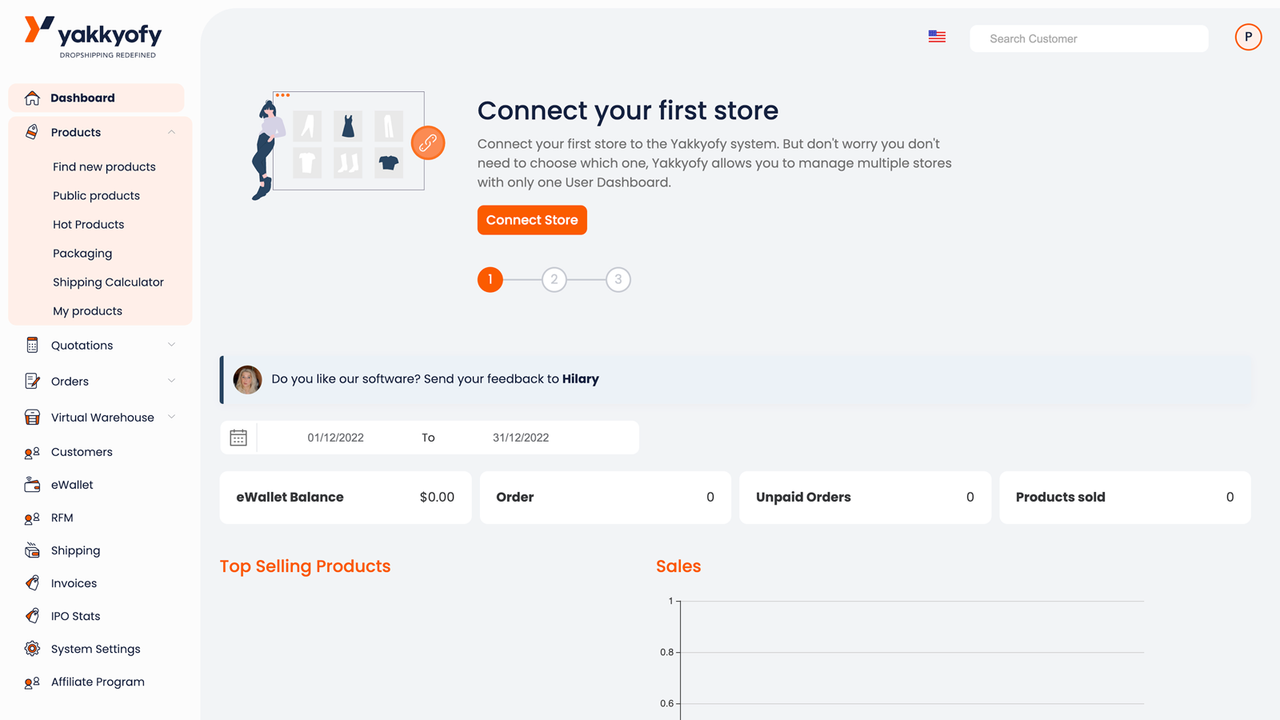The height and width of the screenshot is (720, 1280).
Task: Open Public products
Action: (96, 196)
